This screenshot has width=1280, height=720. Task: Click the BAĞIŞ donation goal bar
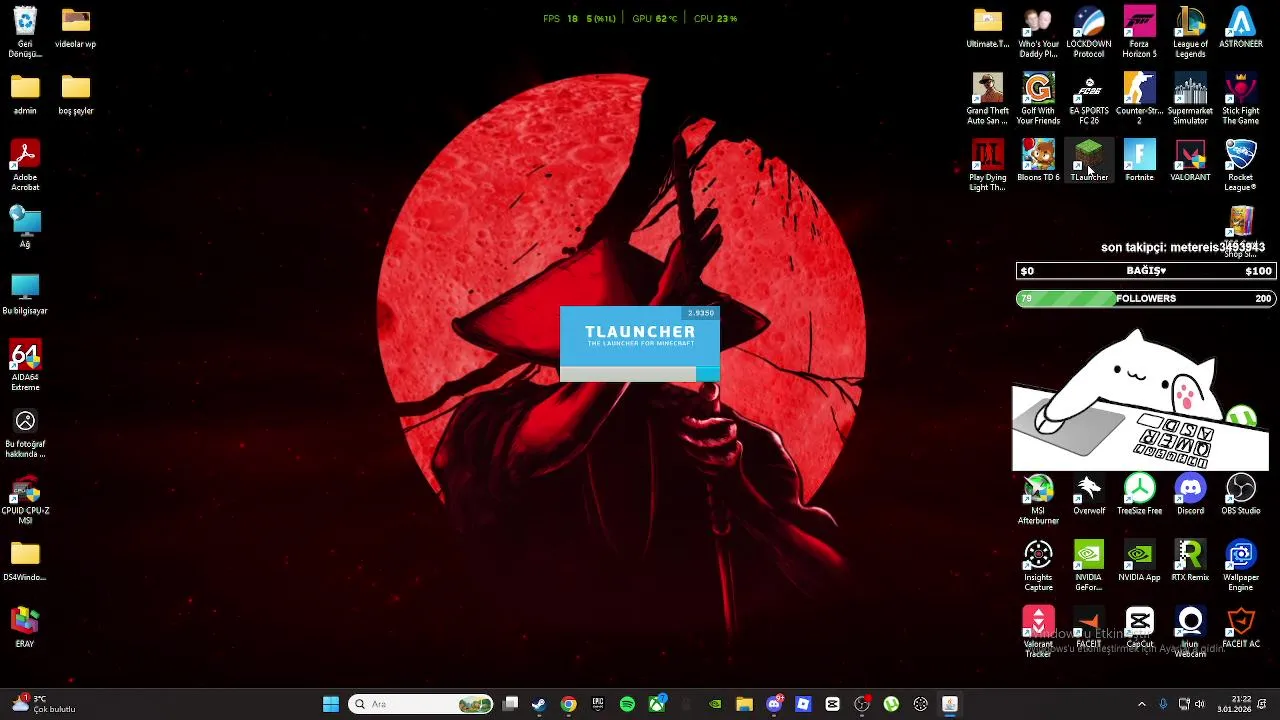coord(1146,271)
